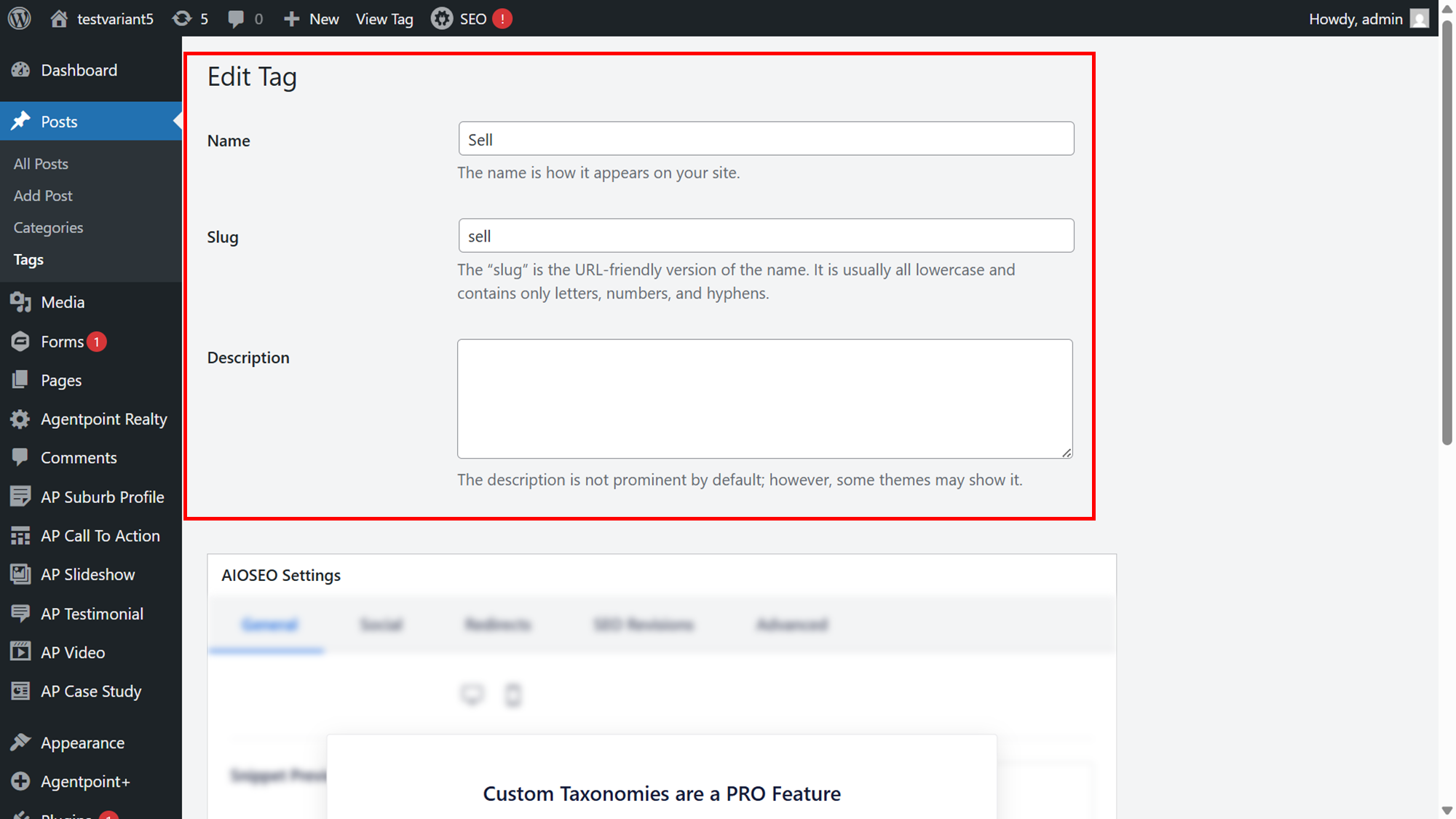Screen dimensions: 1456x819
Task: Click the Forms sidebar icon
Action: tap(20, 341)
